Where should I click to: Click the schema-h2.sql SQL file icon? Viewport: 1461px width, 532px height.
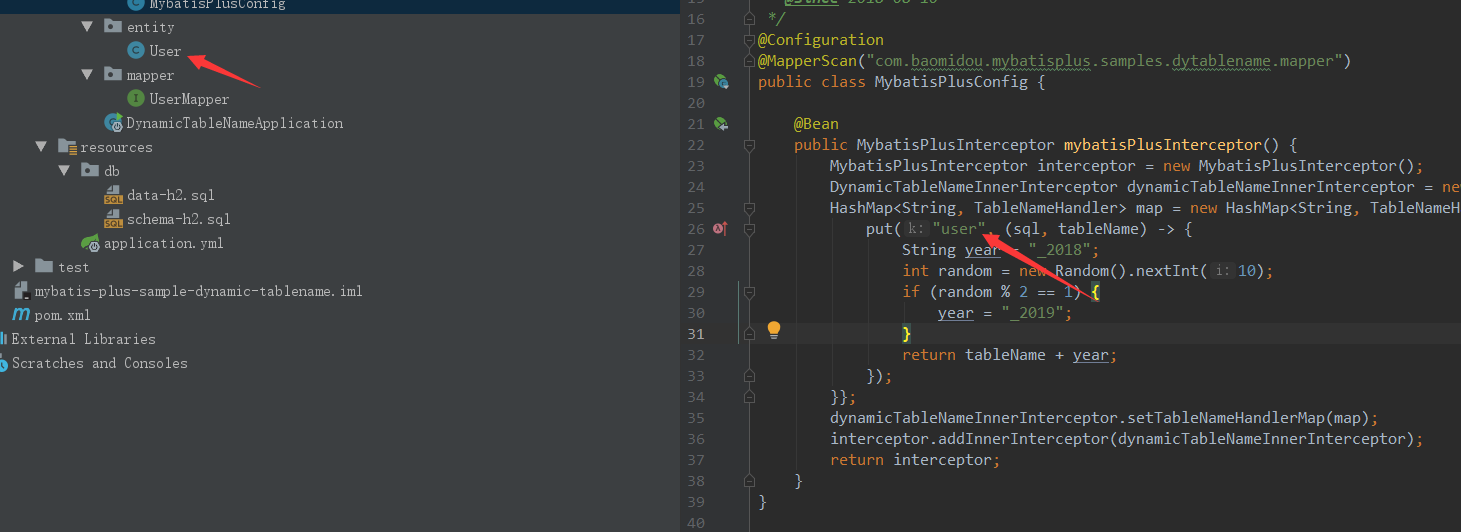(113, 219)
